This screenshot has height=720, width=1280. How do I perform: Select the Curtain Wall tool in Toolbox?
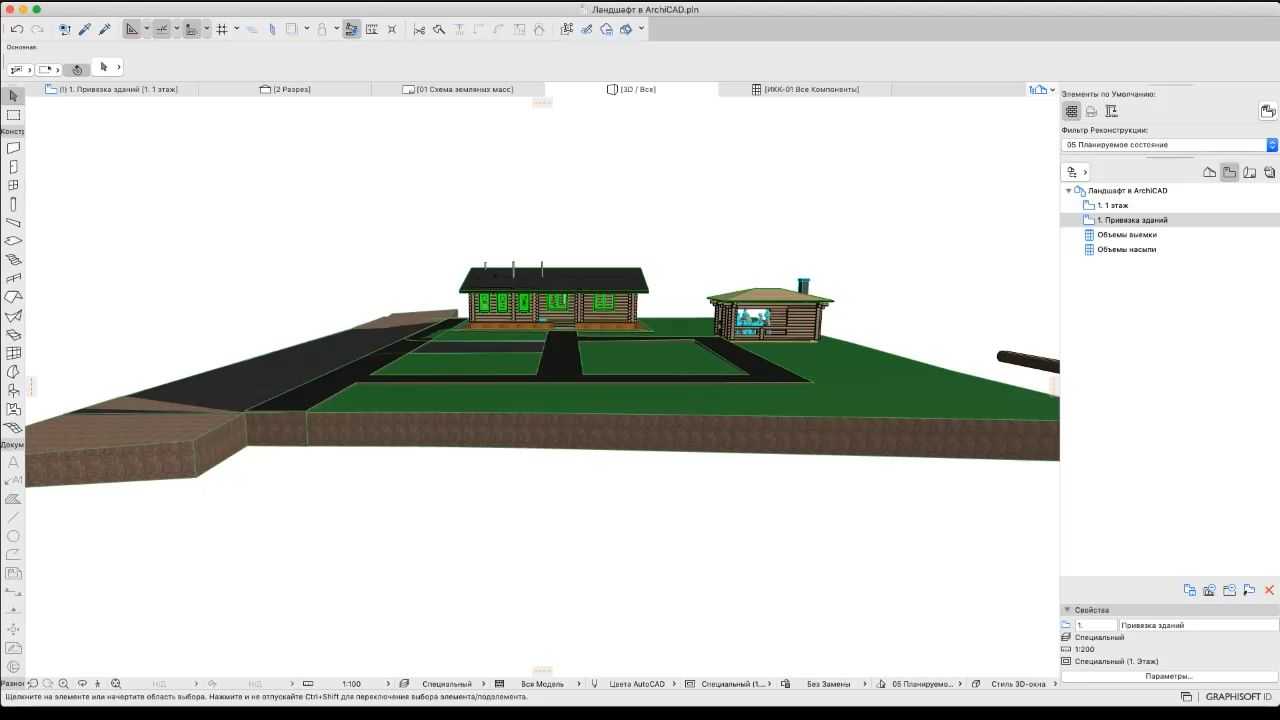[x=13, y=353]
